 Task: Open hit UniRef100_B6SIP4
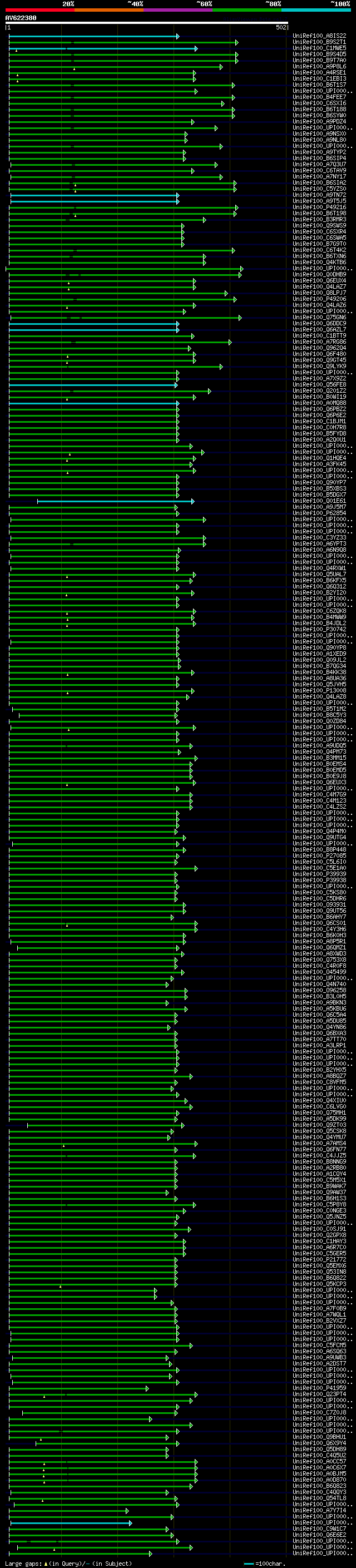pos(319,159)
